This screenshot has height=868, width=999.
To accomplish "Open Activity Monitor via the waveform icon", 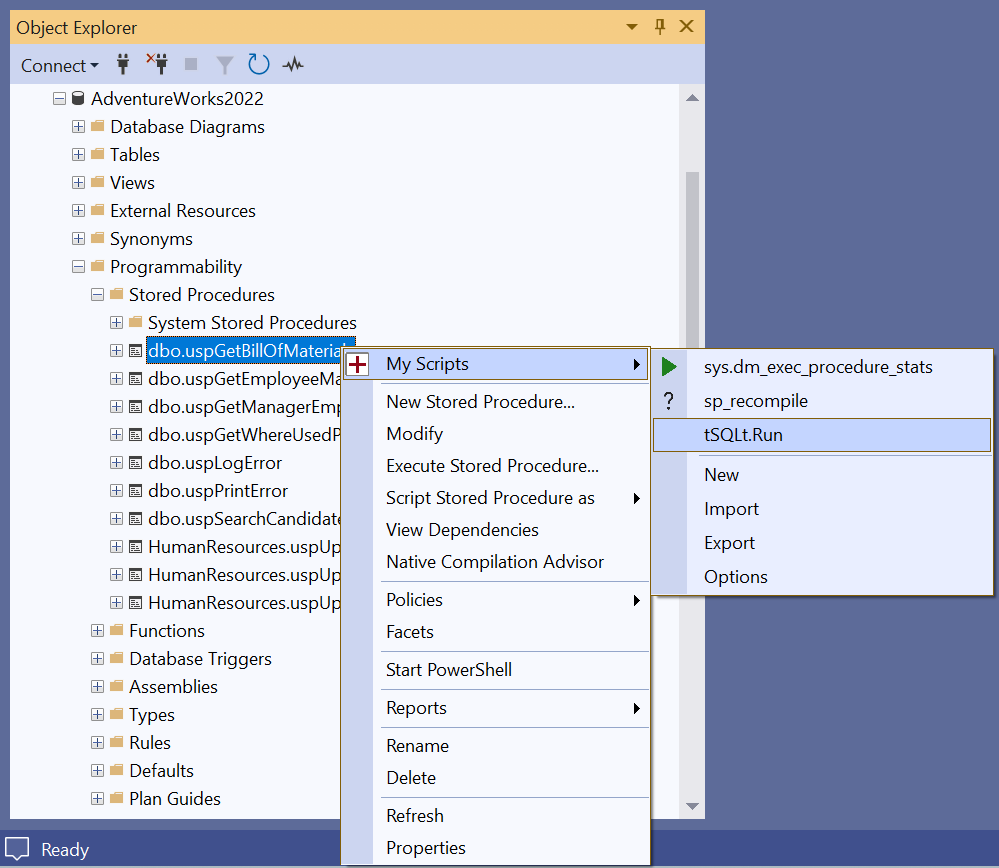I will click(x=292, y=64).
